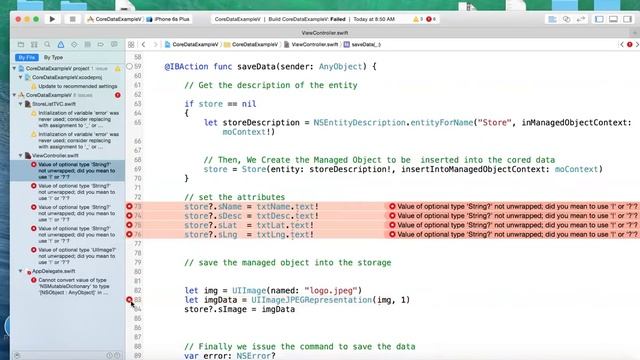
Task: Click the error marker in gutter at line 75
Action: tap(129, 225)
